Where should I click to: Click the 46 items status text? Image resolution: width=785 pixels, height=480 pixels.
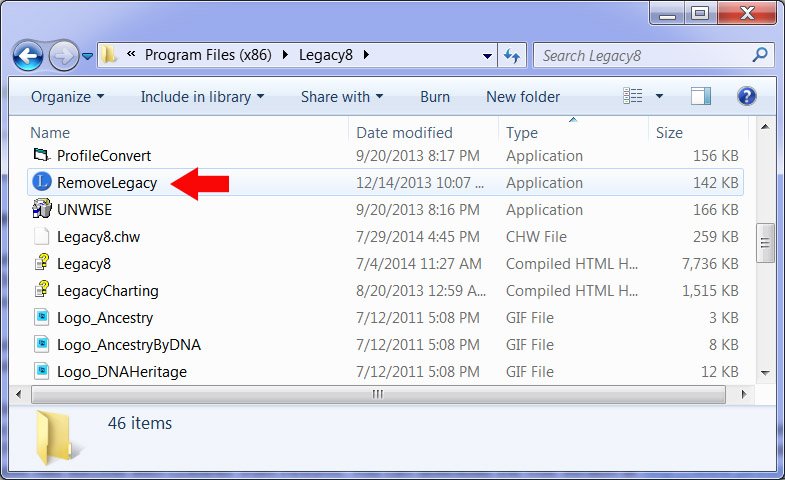click(140, 423)
